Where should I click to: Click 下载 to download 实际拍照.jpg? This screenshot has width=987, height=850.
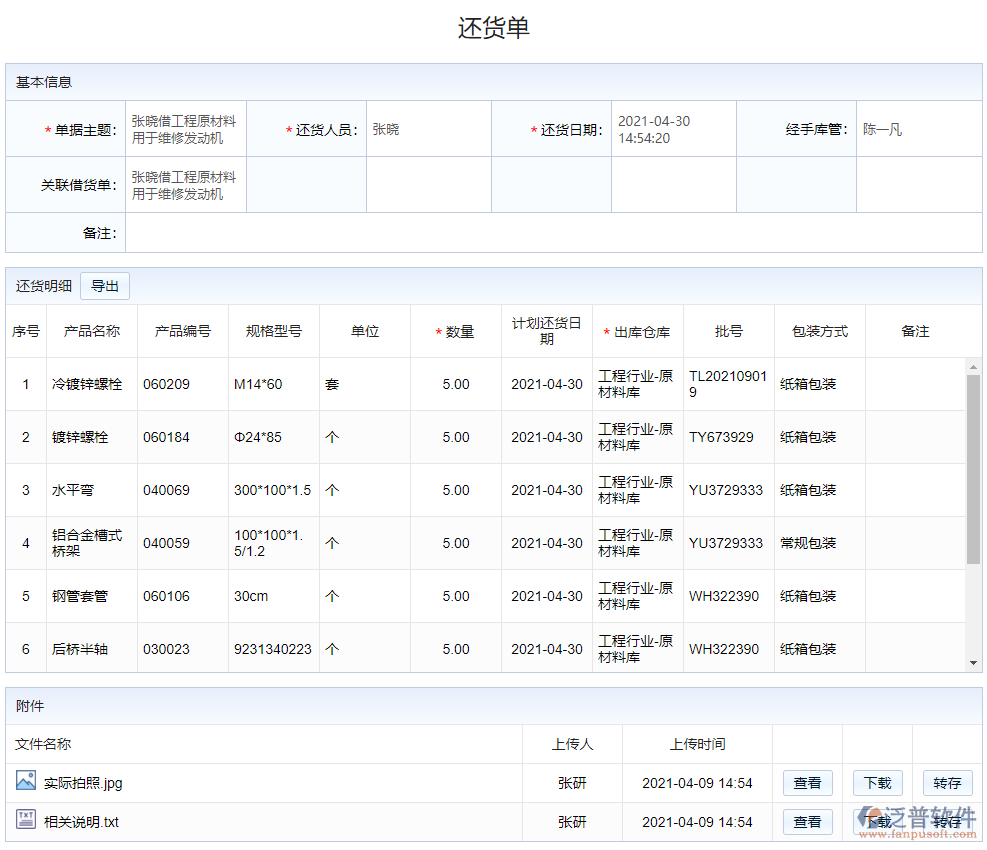[877, 783]
